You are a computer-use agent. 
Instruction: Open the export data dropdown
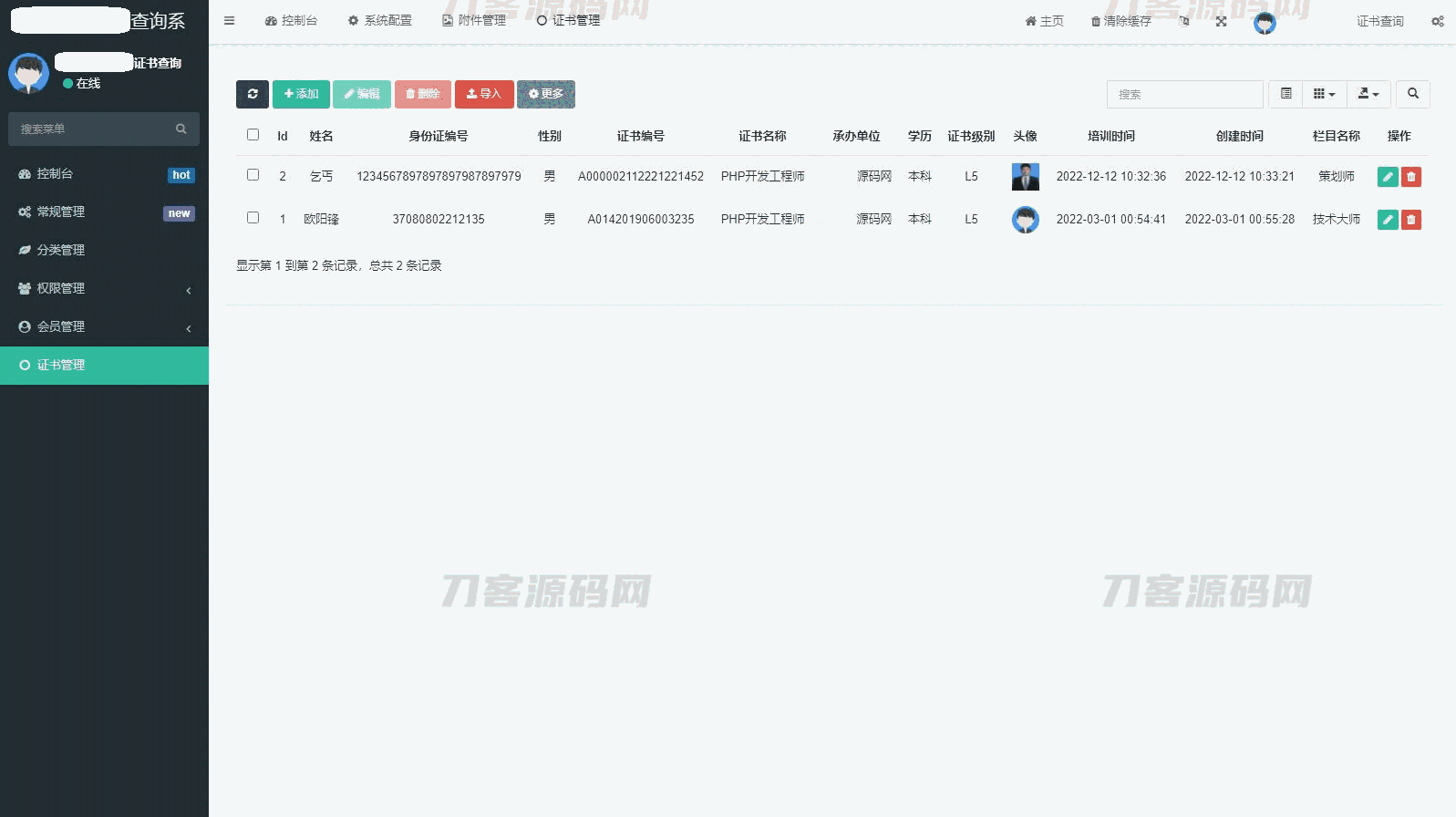(x=1368, y=94)
